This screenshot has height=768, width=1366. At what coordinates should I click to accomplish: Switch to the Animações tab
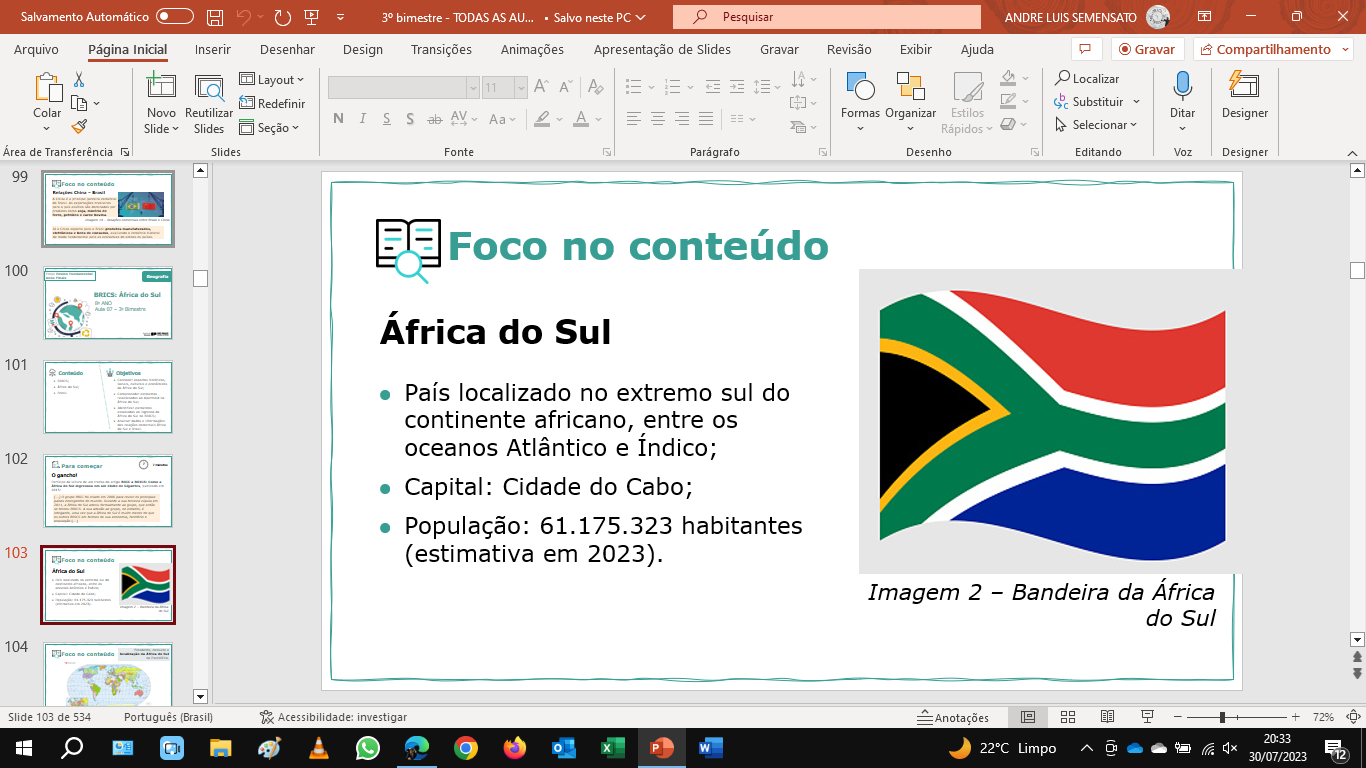532,49
